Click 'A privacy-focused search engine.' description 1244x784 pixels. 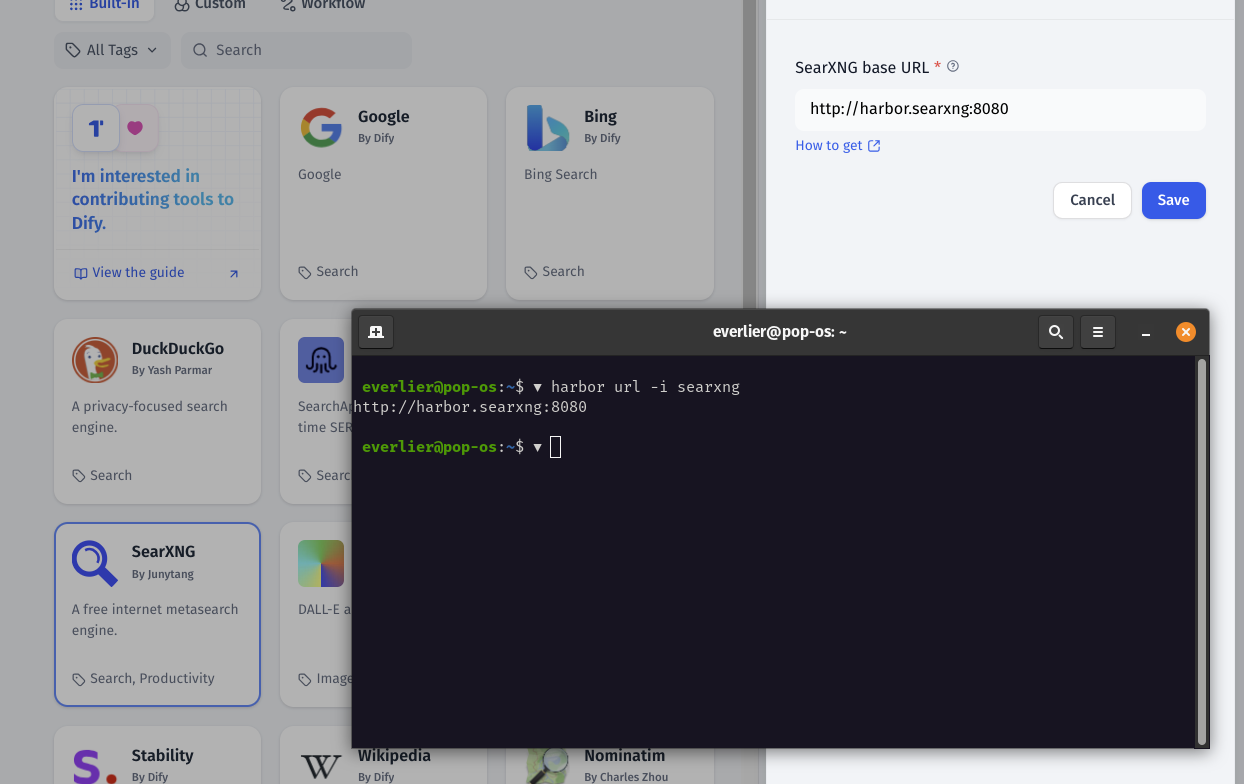click(150, 417)
